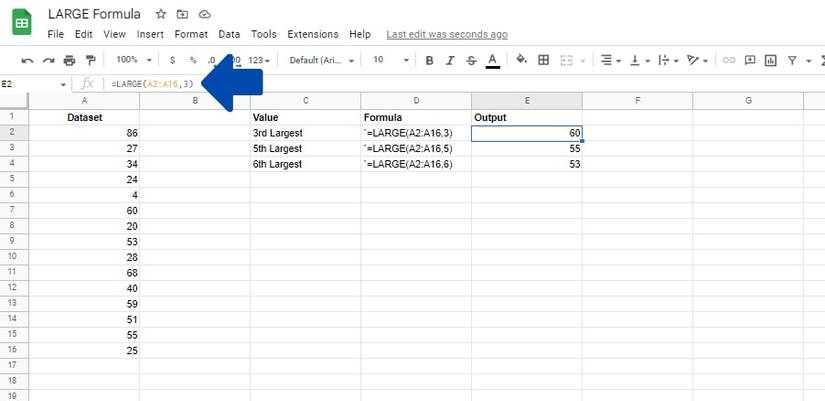Image resolution: width=825 pixels, height=401 pixels.
Task: Select the Output cell showing 60
Action: (x=527, y=134)
